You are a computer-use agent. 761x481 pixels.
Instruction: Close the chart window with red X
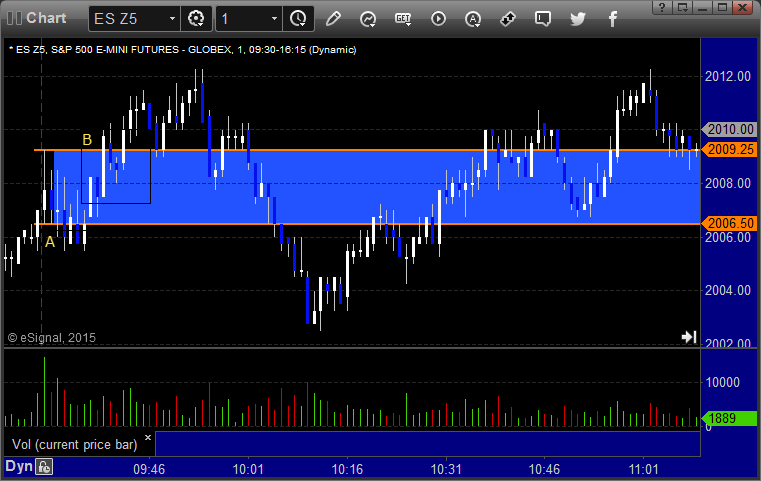(x=743, y=7)
